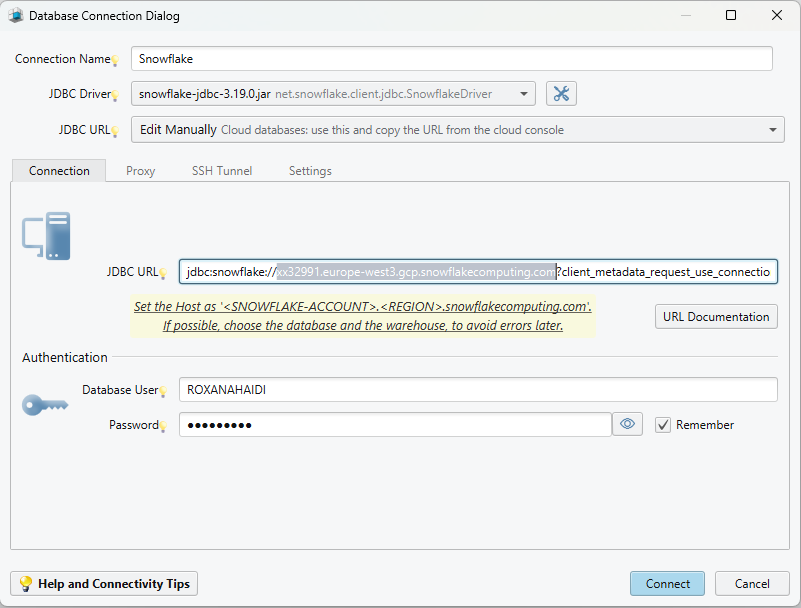This screenshot has height=608, width=801.
Task: Open URL Documentation
Action: 716,317
